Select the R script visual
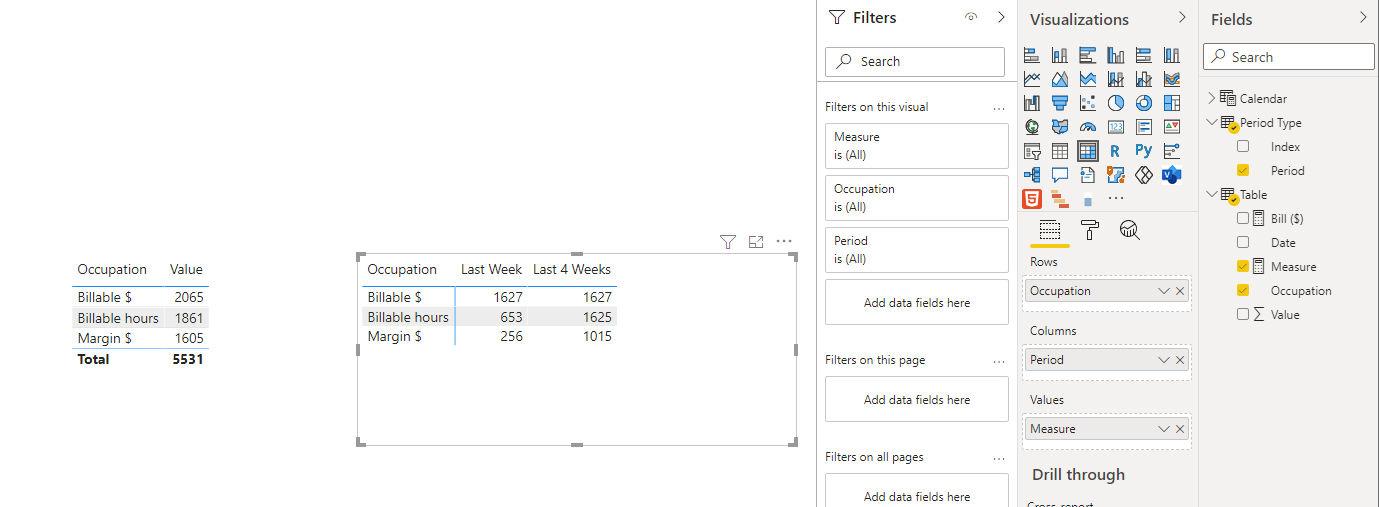 (x=1116, y=151)
